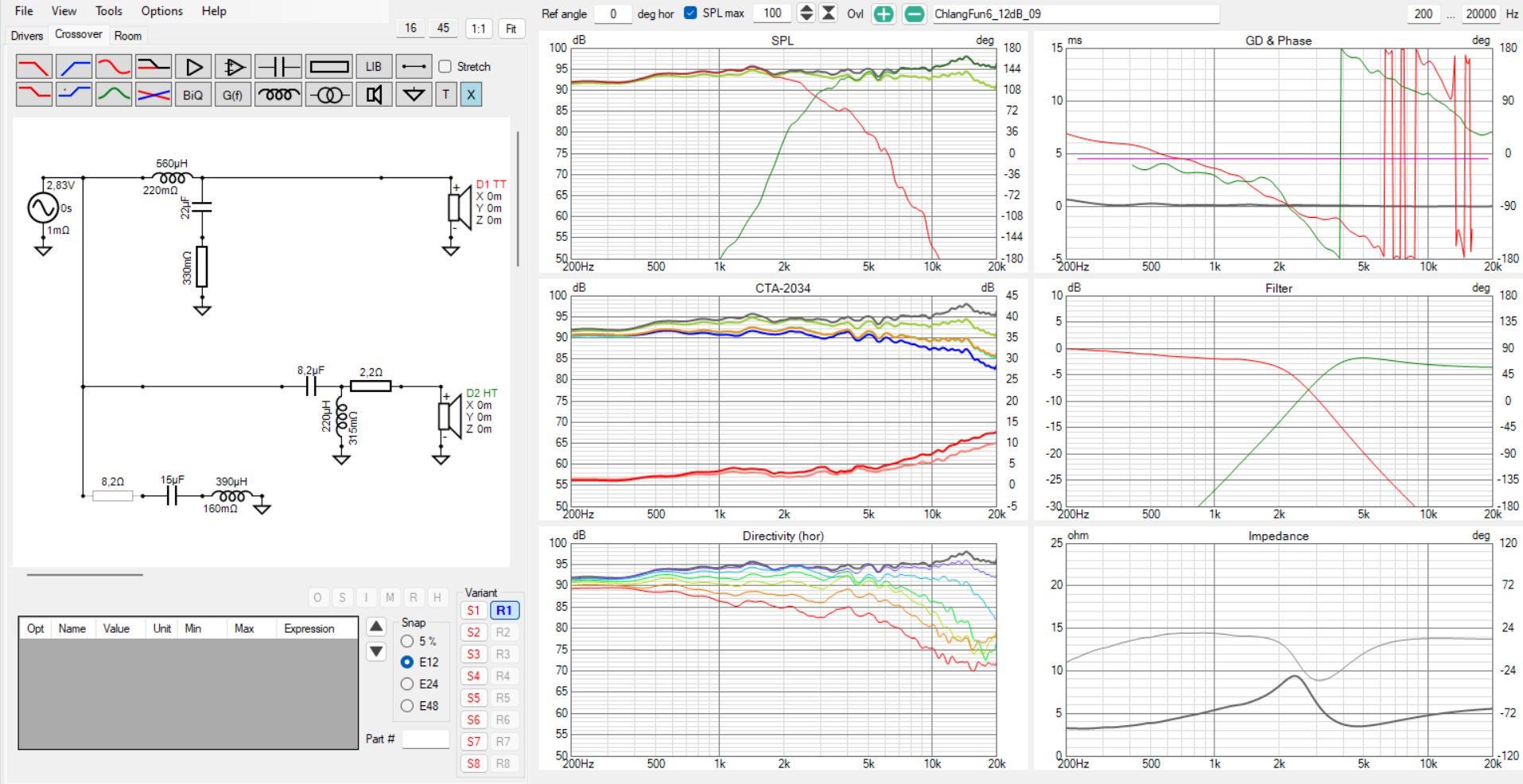Enable the Stretch checkbox

click(445, 67)
